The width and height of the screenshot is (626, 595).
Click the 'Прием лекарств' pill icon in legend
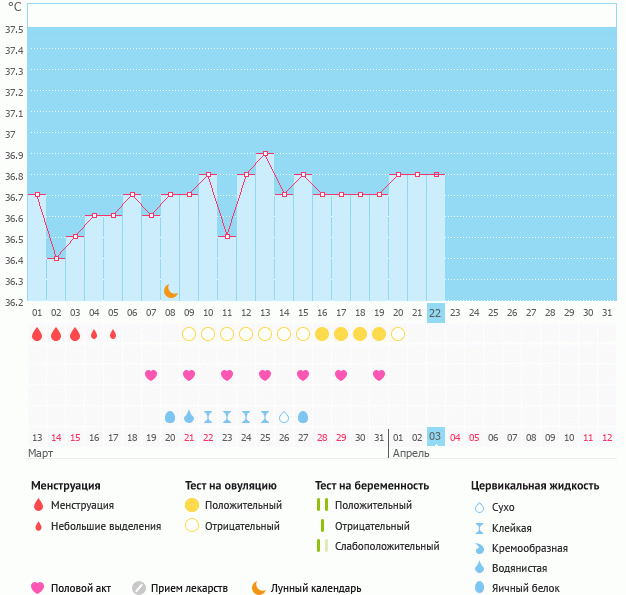pyautogui.click(x=139, y=588)
